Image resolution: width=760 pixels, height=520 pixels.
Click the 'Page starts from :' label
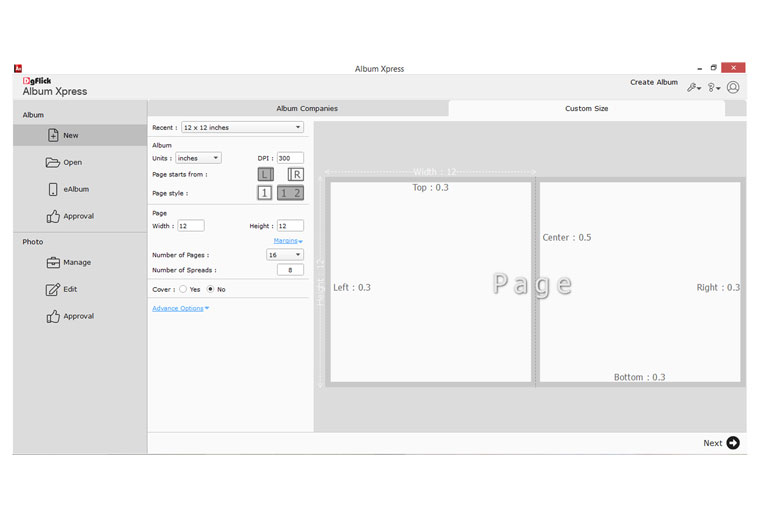tap(180, 174)
